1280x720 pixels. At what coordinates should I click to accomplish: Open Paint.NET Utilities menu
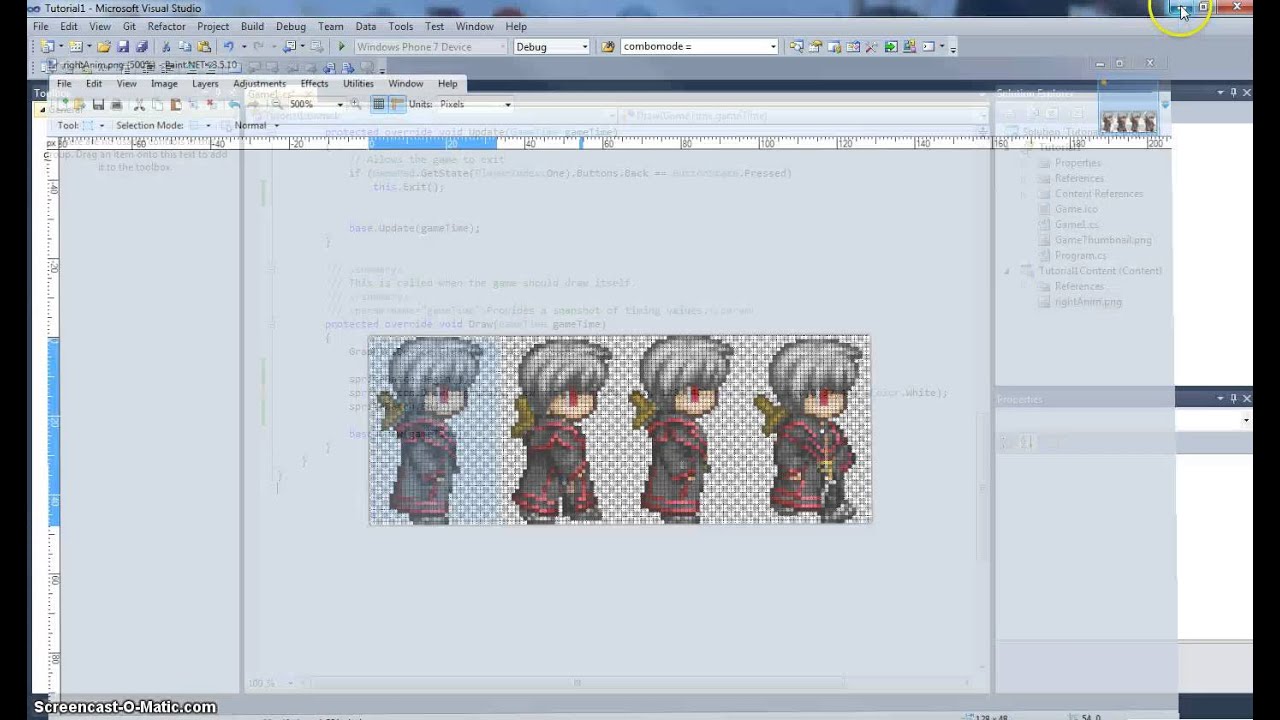click(x=358, y=84)
